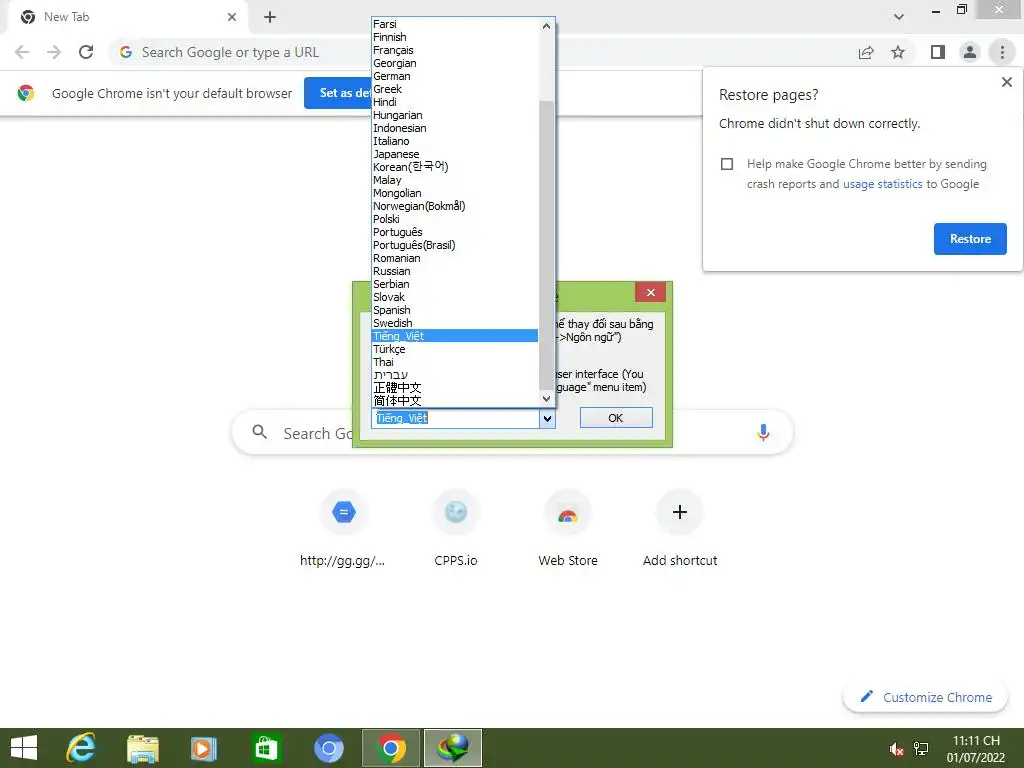Screen dimensions: 1024x768
Task: Reload the current Chrome page
Action: 86,52
